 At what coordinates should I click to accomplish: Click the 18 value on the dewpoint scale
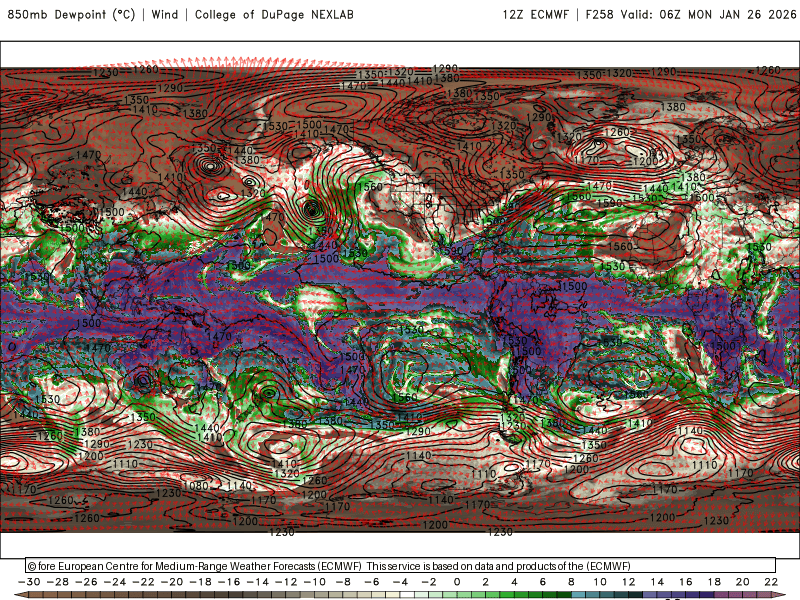(x=714, y=582)
